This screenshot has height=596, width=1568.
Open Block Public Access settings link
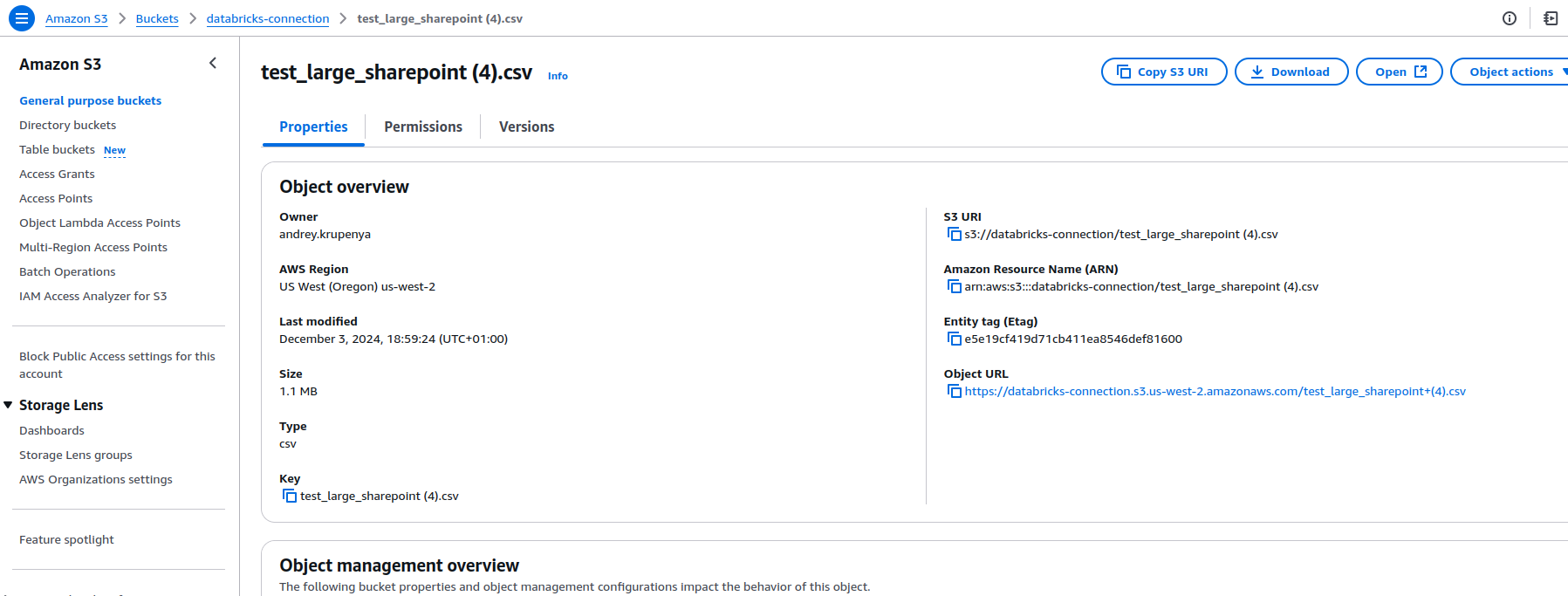117,365
